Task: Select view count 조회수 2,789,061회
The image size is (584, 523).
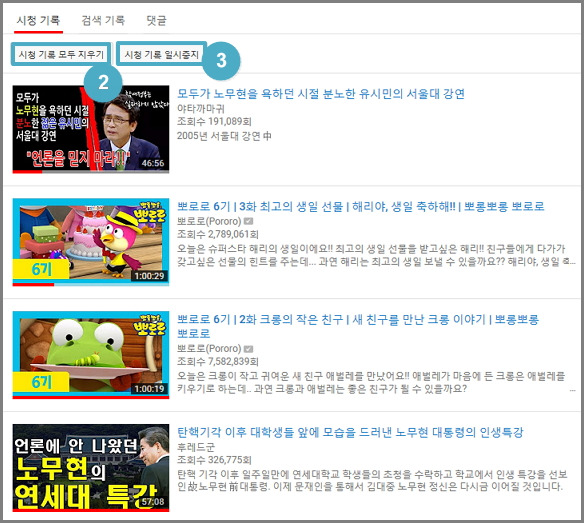Action: [x=218, y=234]
